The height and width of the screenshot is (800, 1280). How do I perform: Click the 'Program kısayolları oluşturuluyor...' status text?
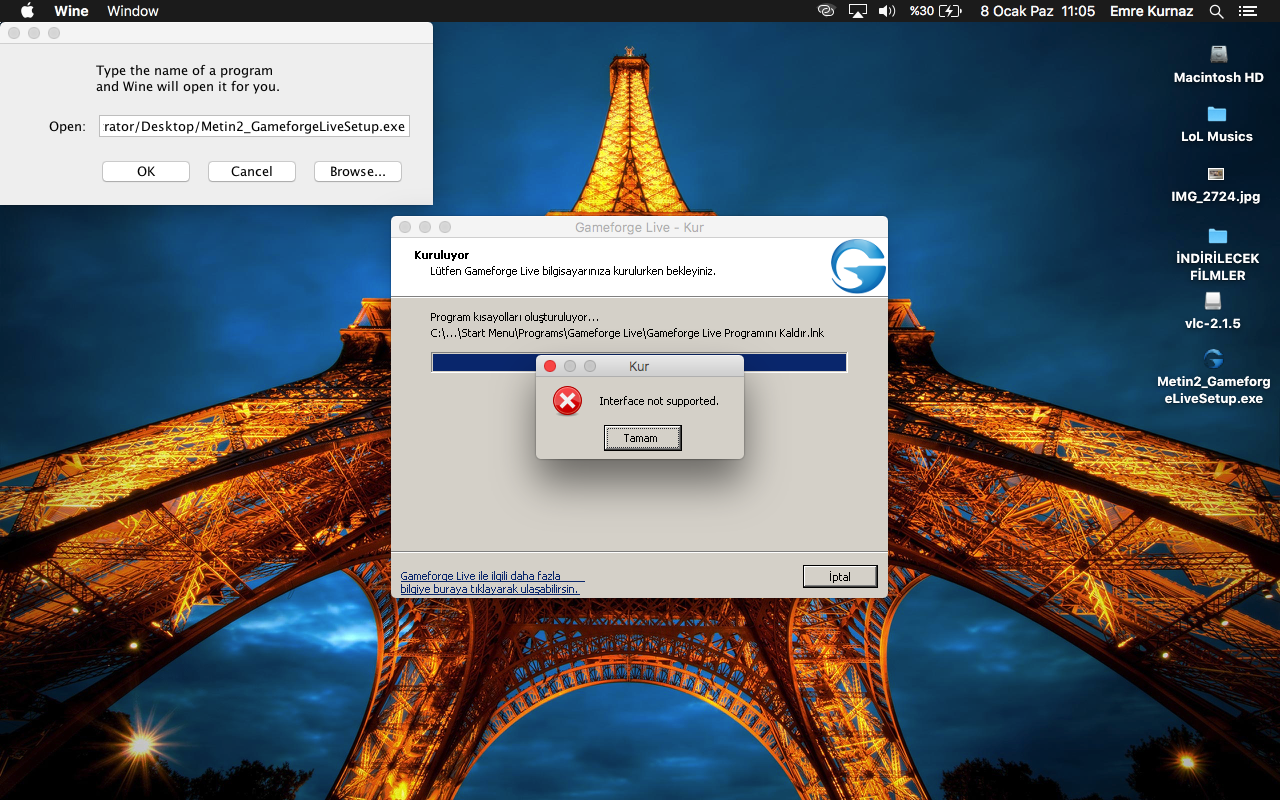[x=514, y=317]
